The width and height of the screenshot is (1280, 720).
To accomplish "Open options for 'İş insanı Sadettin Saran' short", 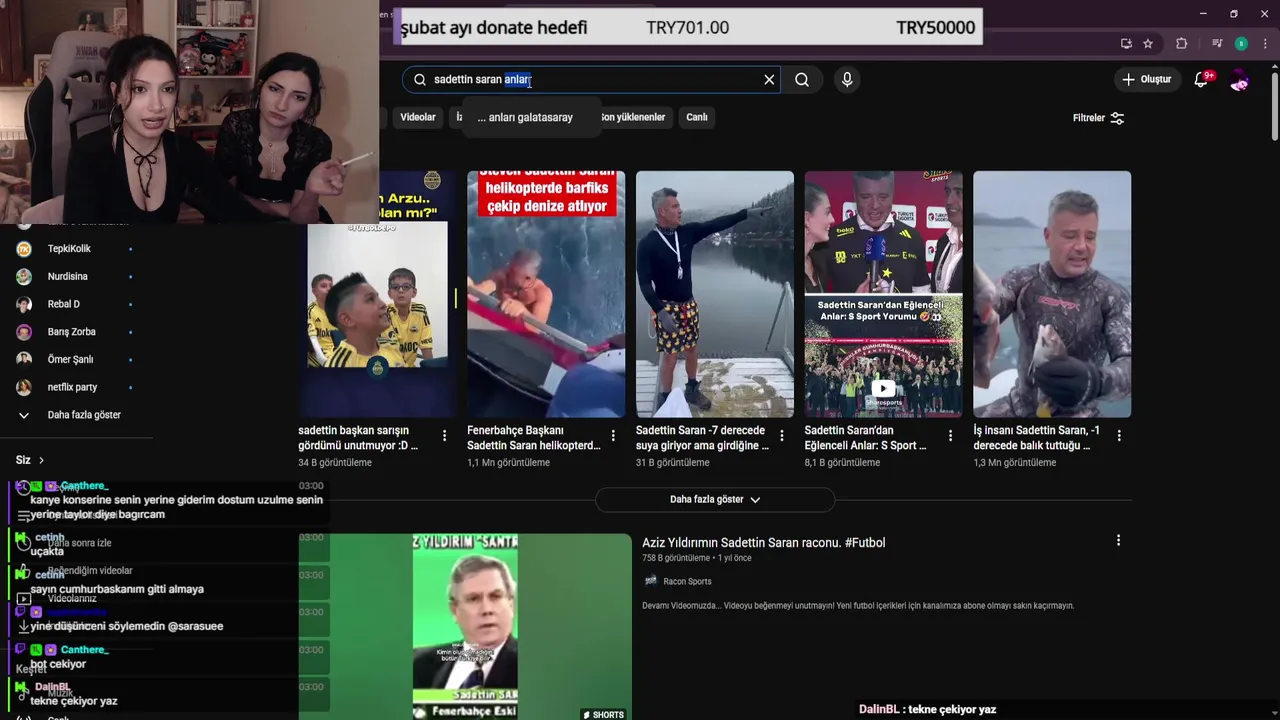I will tap(1119, 436).
